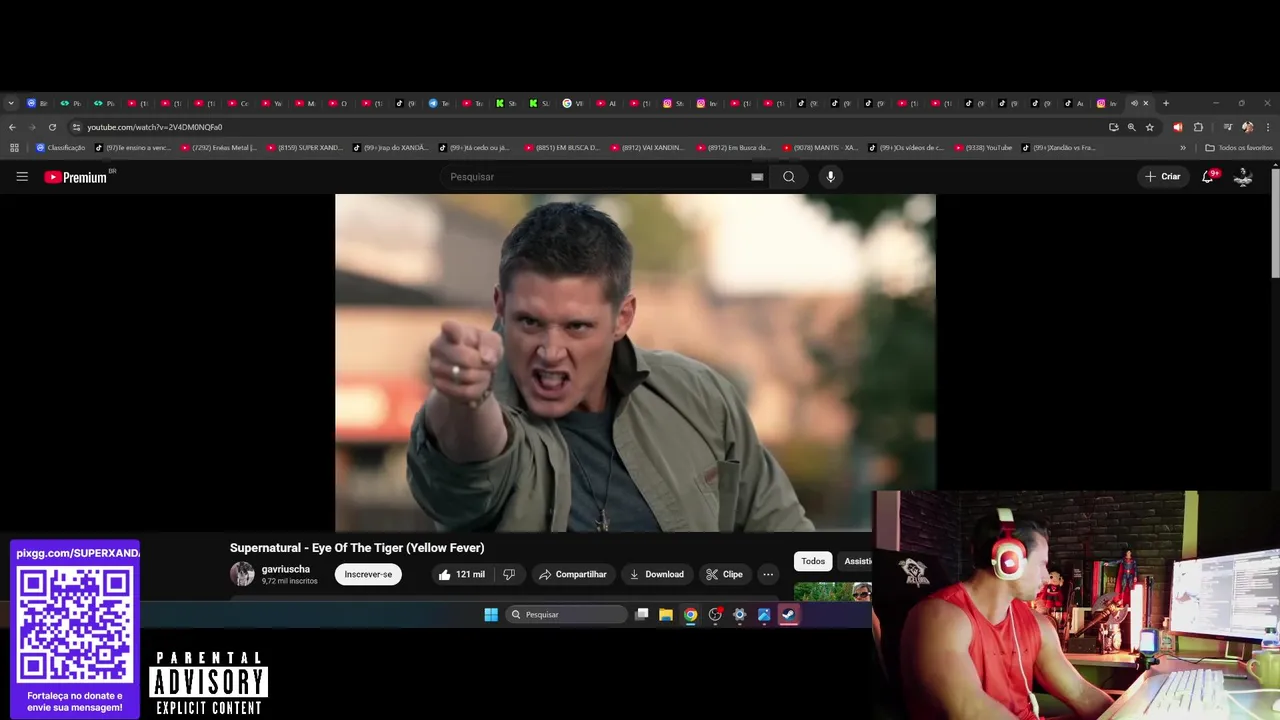Open the Criar create menu
This screenshot has width=1280, height=720.
click(x=1163, y=177)
